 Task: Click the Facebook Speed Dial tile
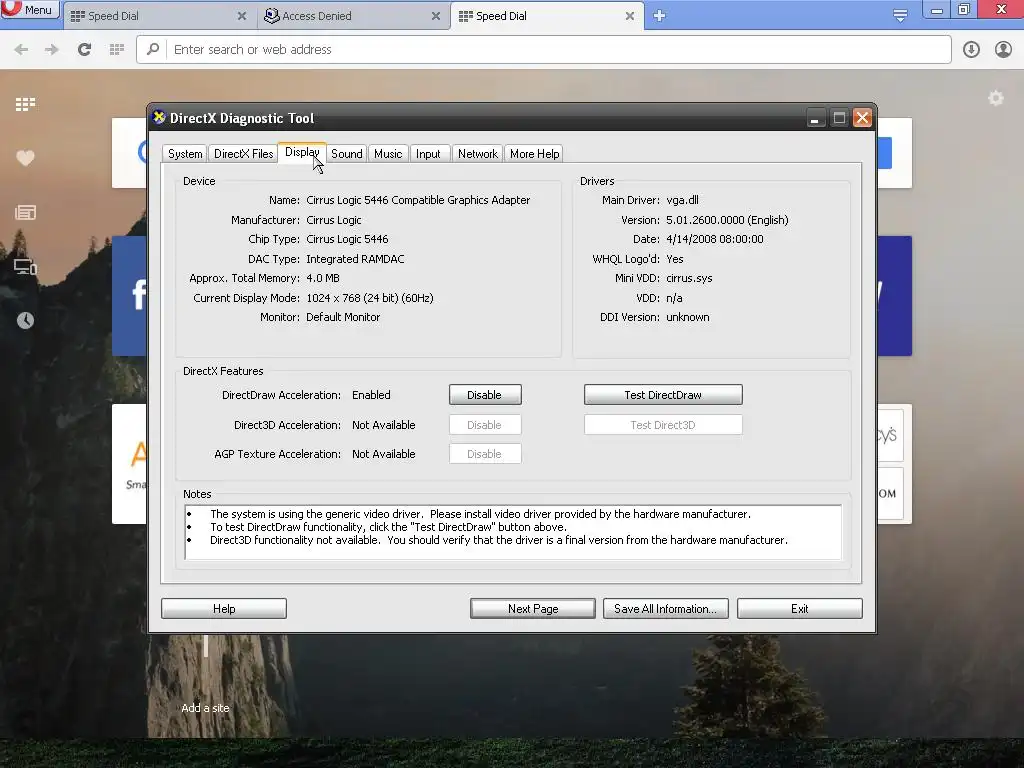130,296
